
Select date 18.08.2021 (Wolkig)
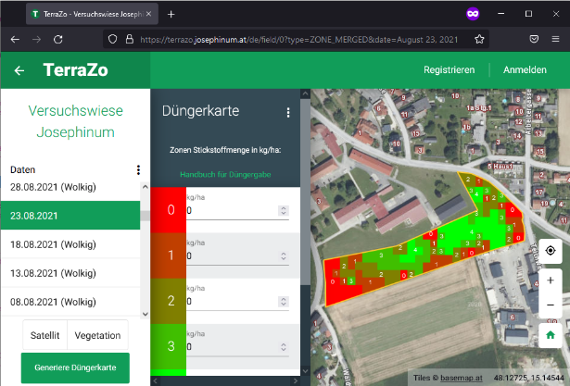coord(71,244)
